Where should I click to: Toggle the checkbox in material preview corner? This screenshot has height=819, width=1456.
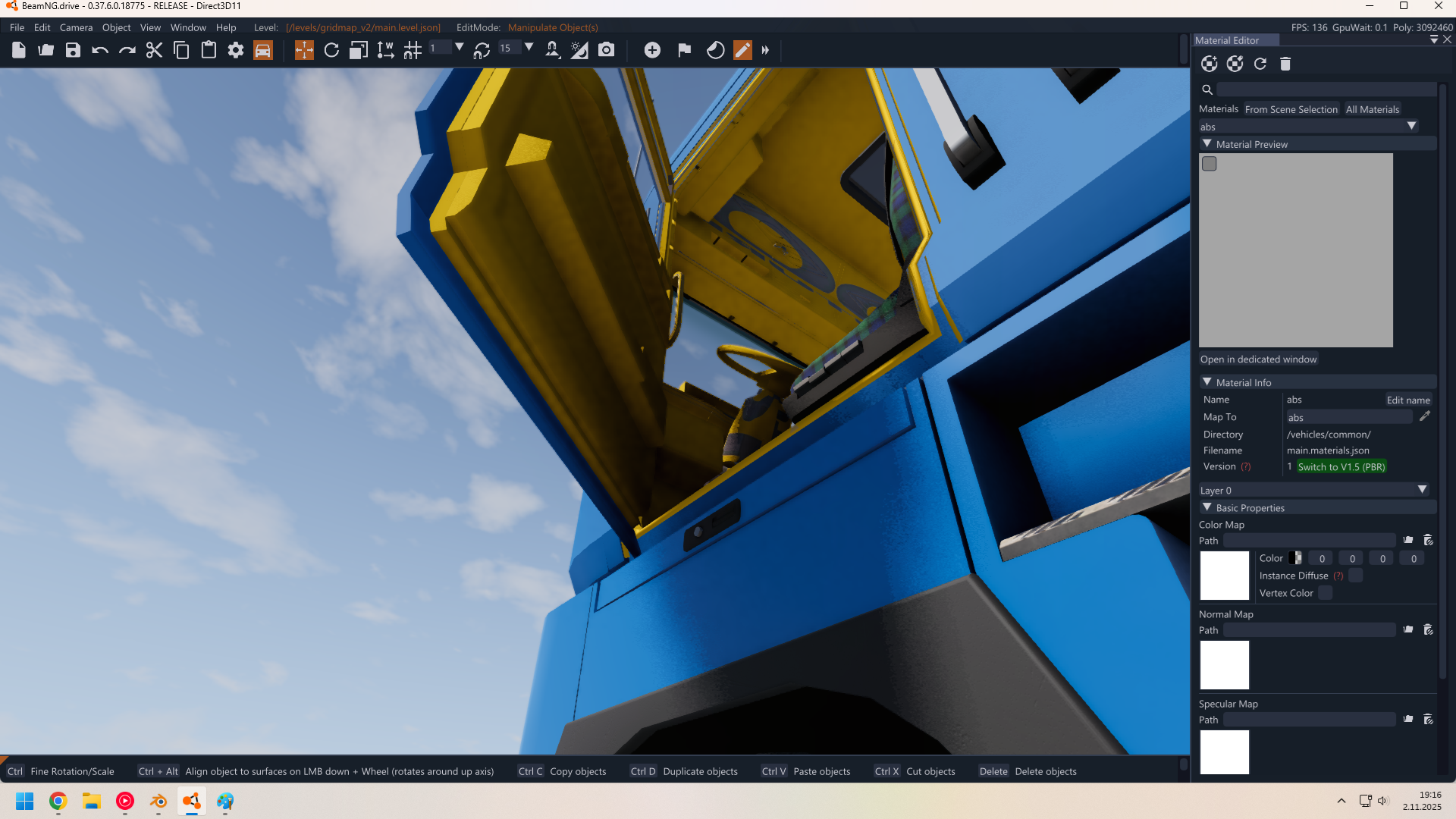pos(1210,164)
